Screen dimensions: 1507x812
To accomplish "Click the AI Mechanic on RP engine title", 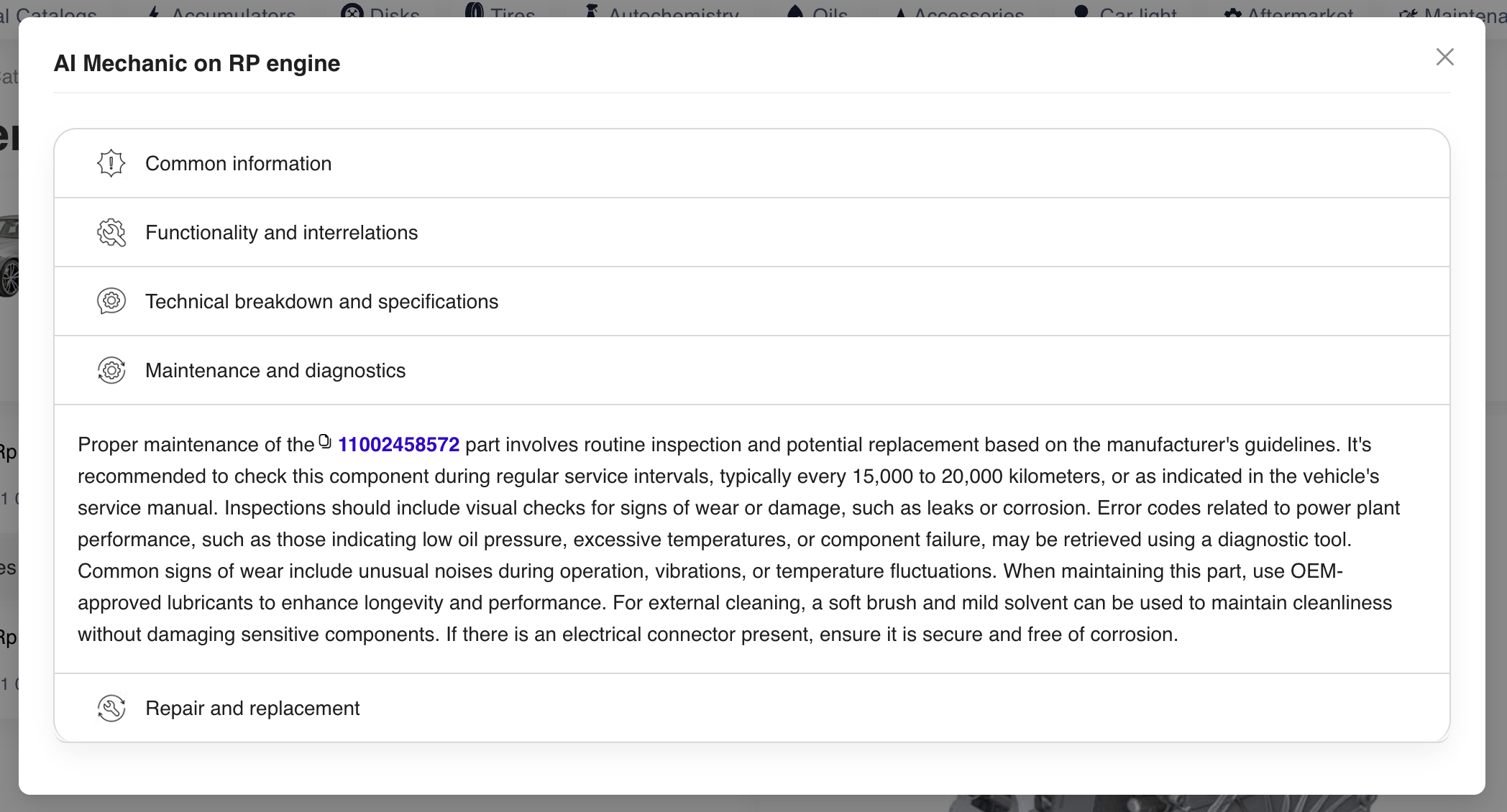I will pos(197,63).
